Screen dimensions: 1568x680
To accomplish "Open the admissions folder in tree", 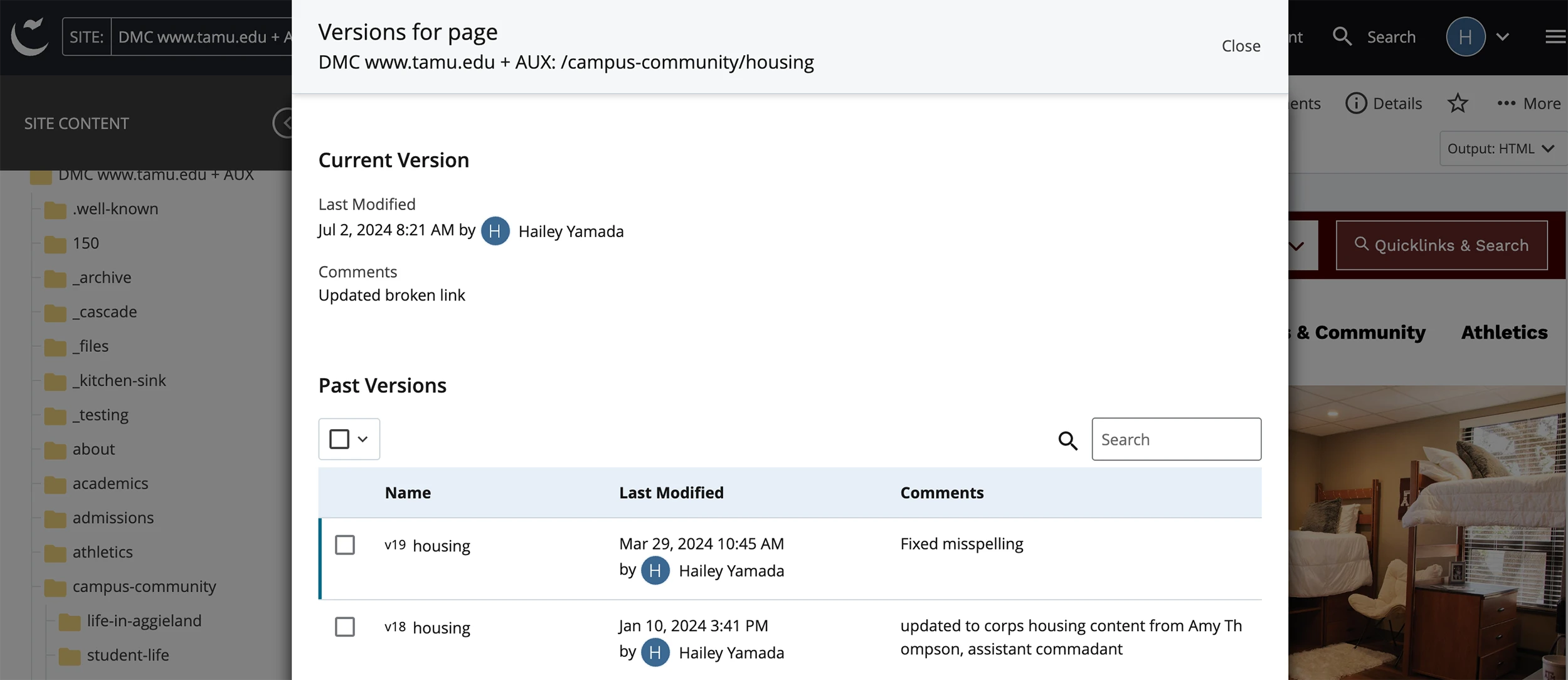I will click(113, 518).
